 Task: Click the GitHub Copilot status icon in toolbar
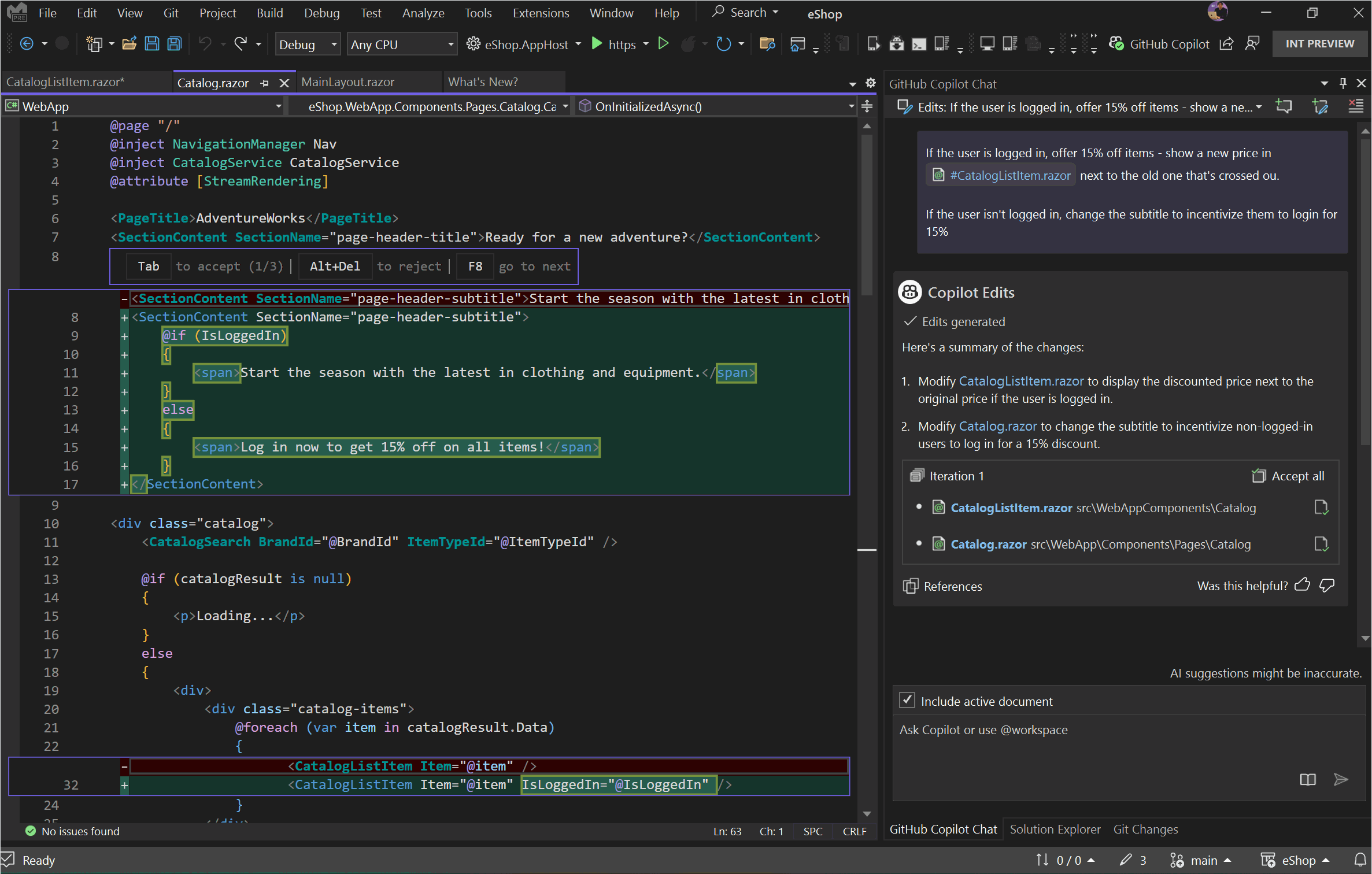point(1117,43)
